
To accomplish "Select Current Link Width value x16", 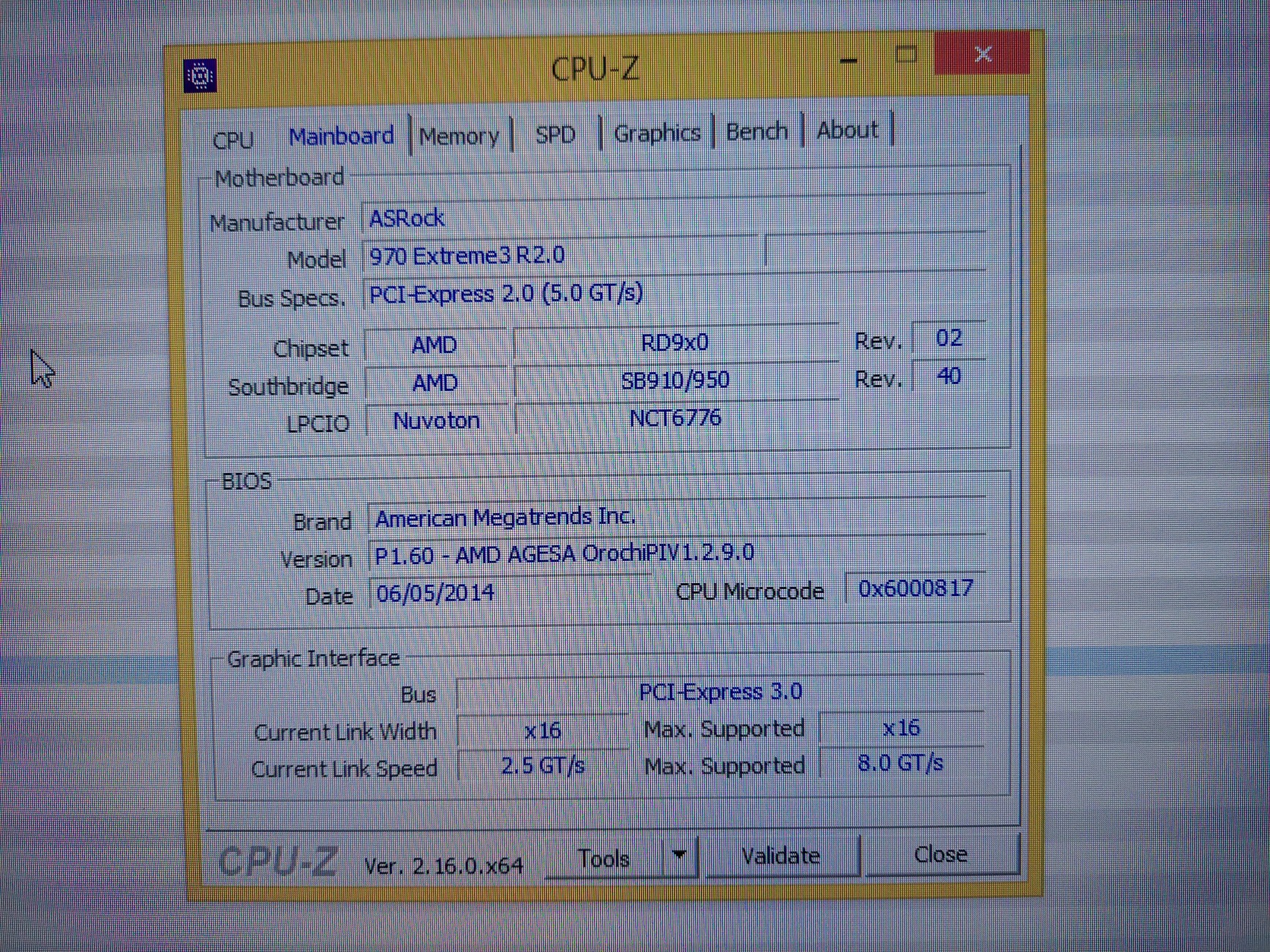I will (542, 731).
